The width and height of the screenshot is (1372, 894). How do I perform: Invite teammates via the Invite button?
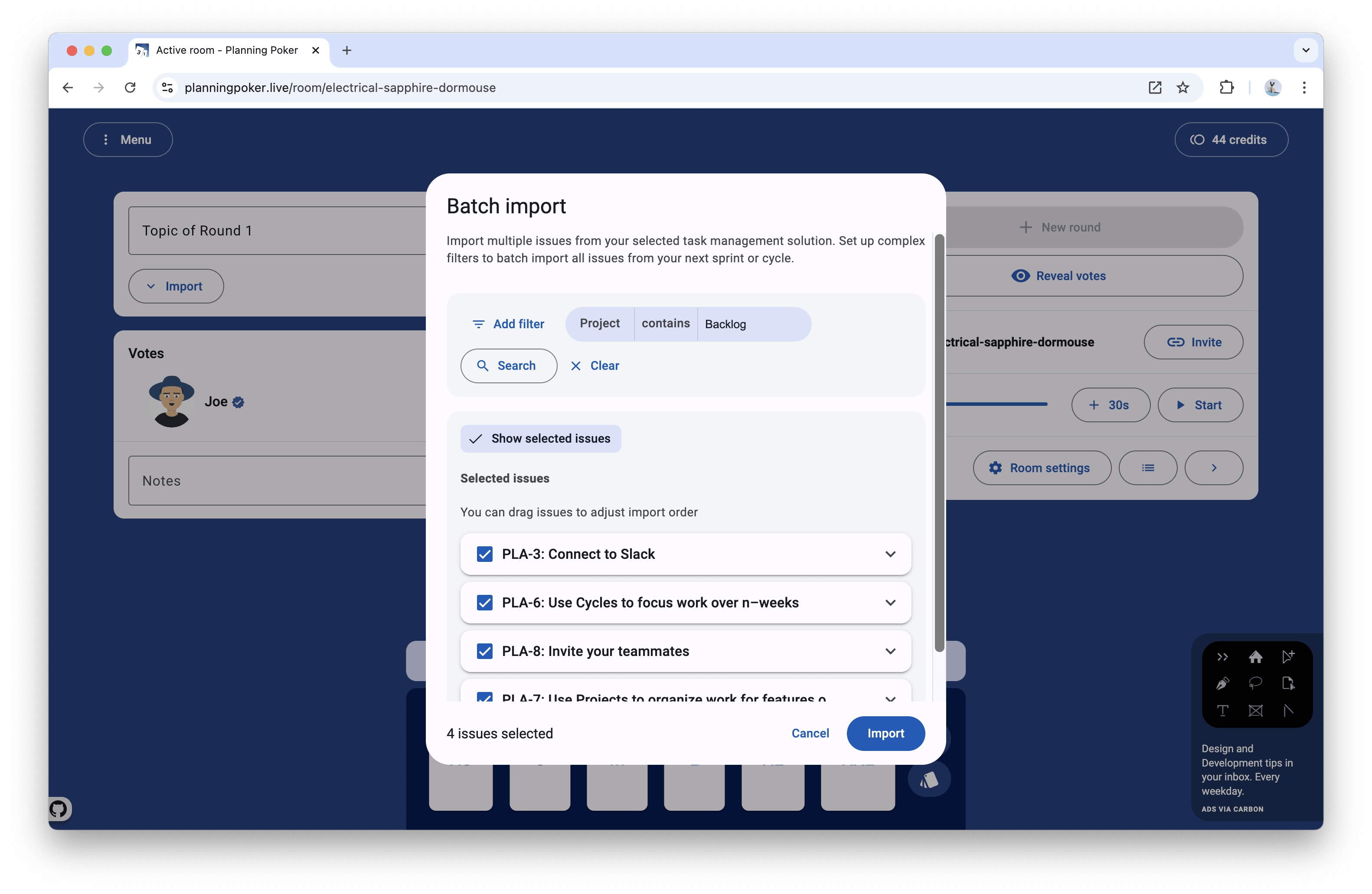(x=1193, y=343)
